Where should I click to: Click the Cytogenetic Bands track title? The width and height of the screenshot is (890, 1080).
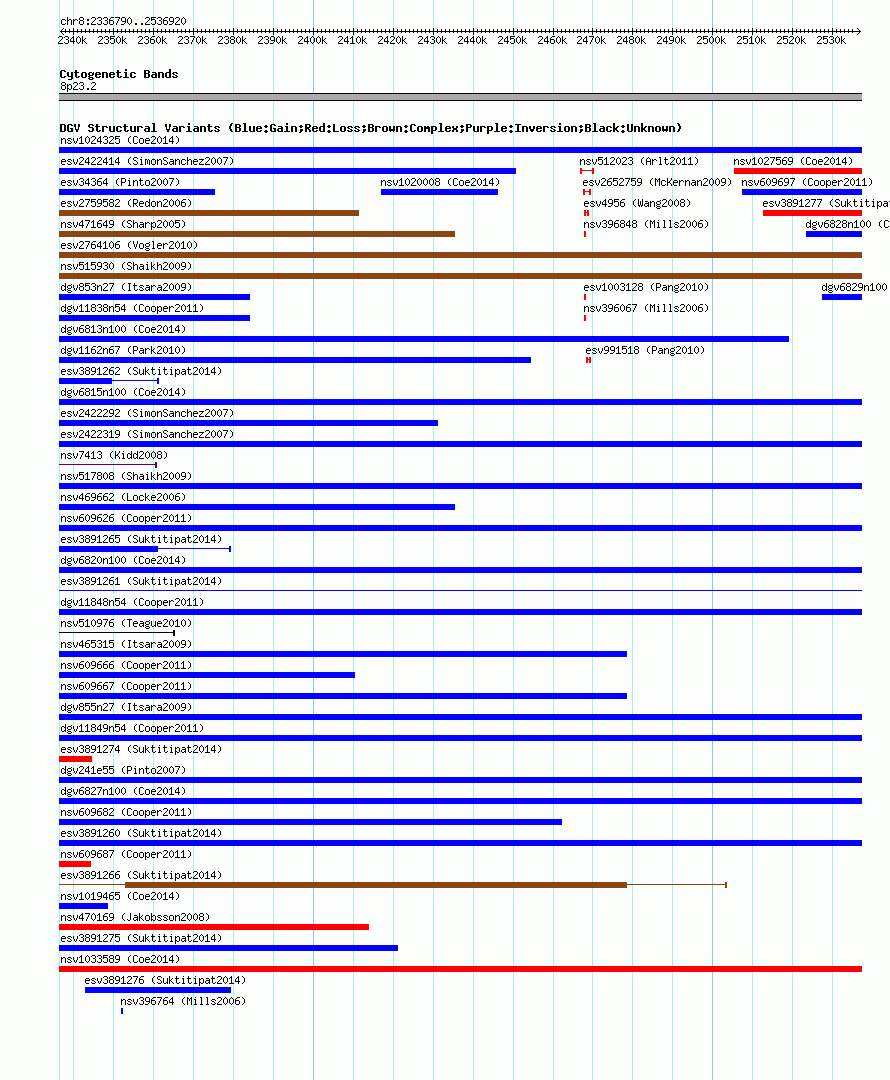point(118,74)
